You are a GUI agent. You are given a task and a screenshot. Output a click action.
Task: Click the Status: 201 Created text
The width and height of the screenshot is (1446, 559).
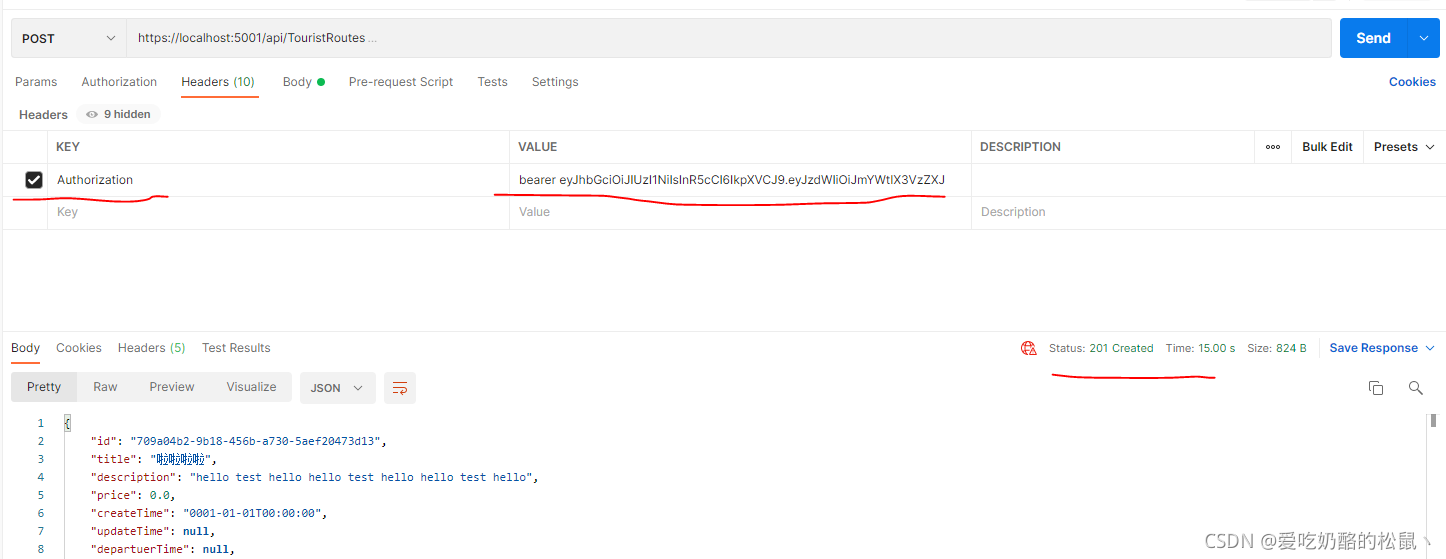pyautogui.click(x=1101, y=348)
